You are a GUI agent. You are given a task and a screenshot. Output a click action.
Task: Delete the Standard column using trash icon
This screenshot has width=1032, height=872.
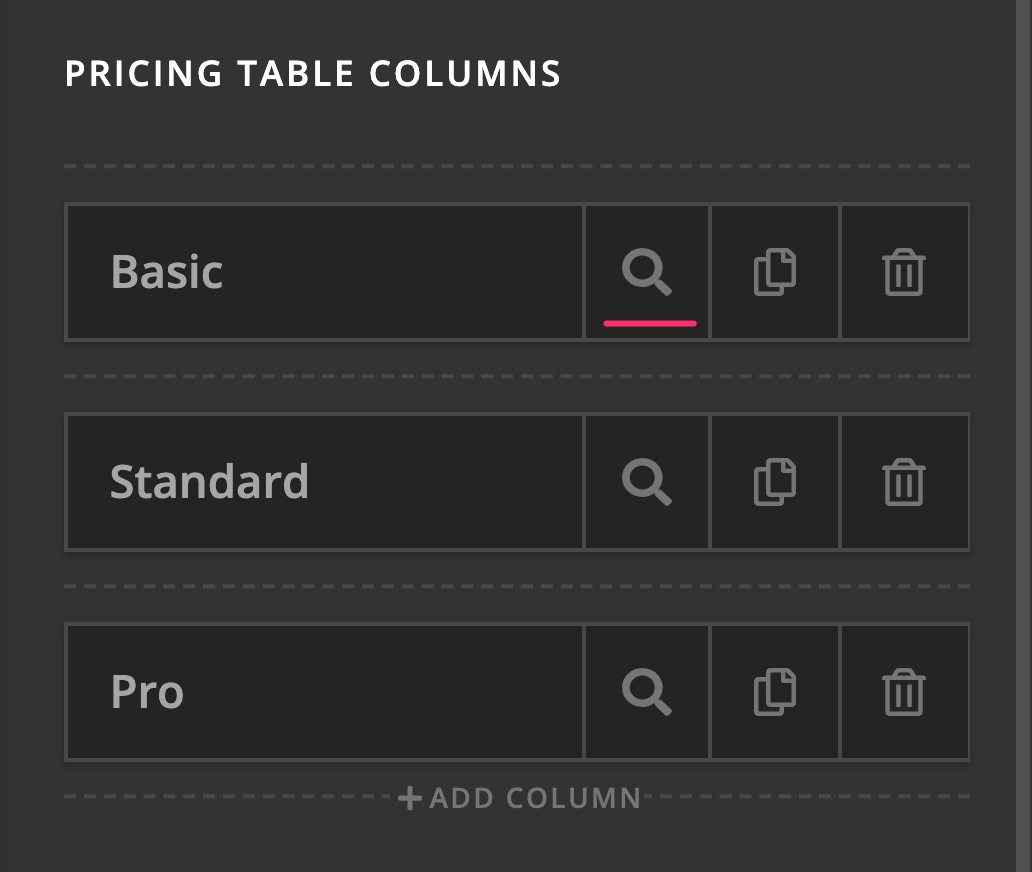coord(904,482)
